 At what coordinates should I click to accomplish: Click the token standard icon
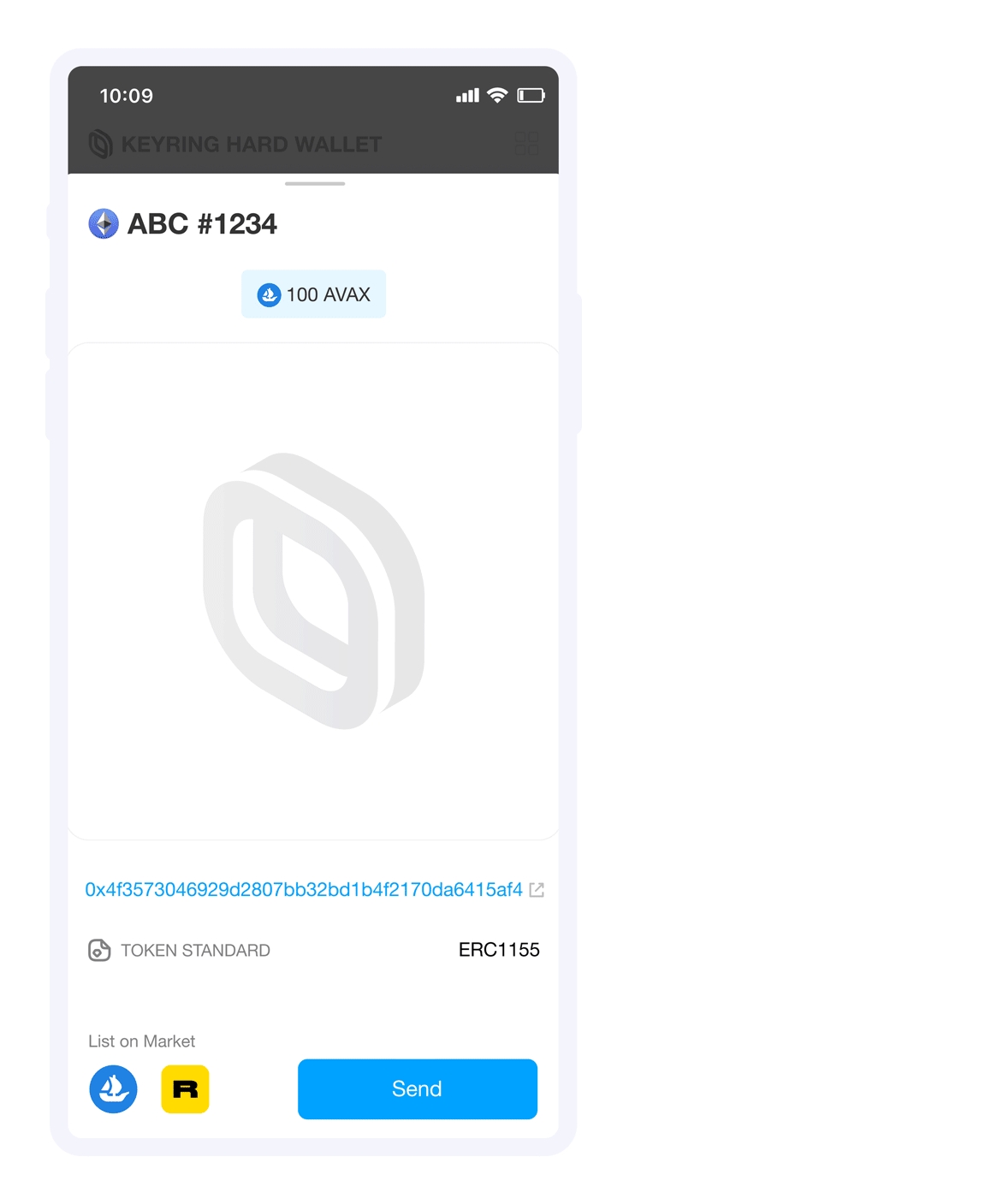click(99, 950)
